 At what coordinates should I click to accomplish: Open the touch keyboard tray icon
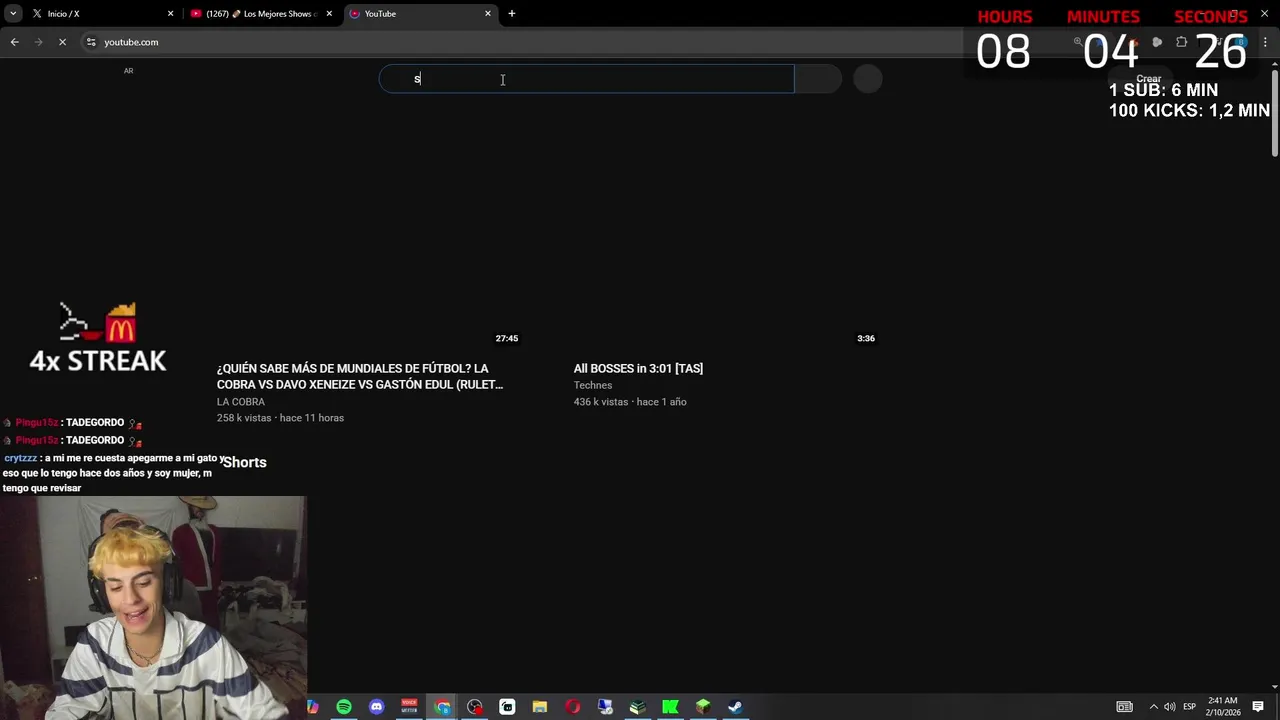coord(1125,707)
